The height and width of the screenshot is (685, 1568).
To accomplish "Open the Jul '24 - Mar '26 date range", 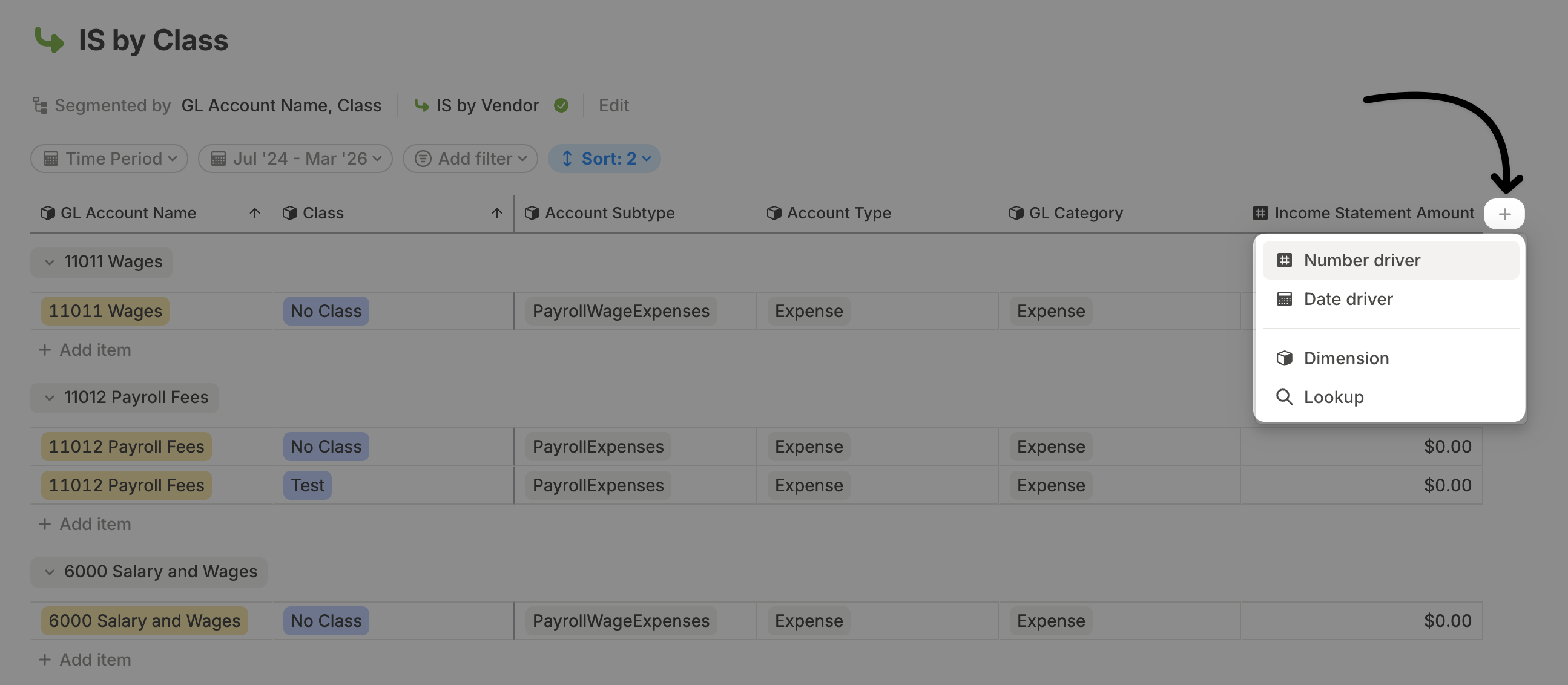I will [x=295, y=159].
